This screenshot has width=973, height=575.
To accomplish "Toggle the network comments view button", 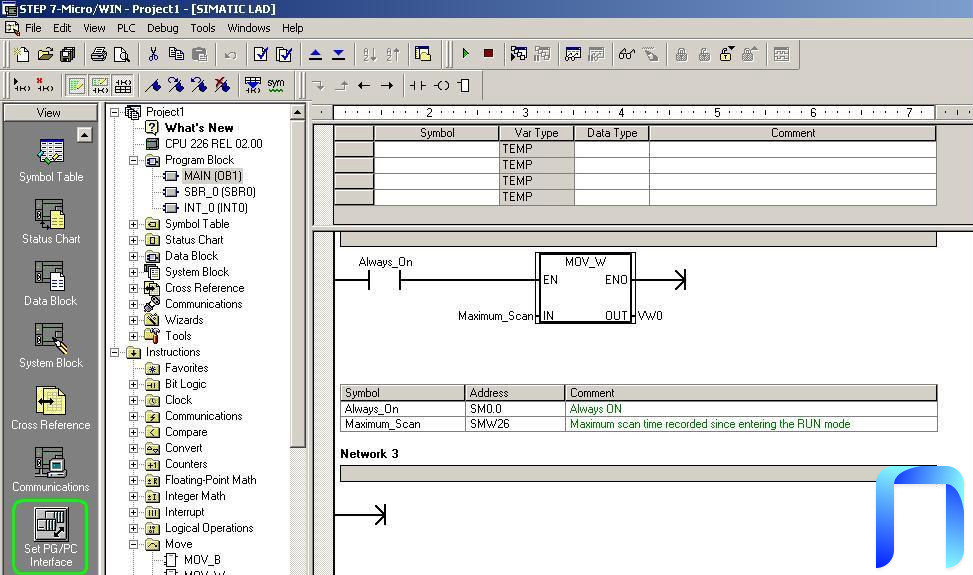I will (x=99, y=85).
